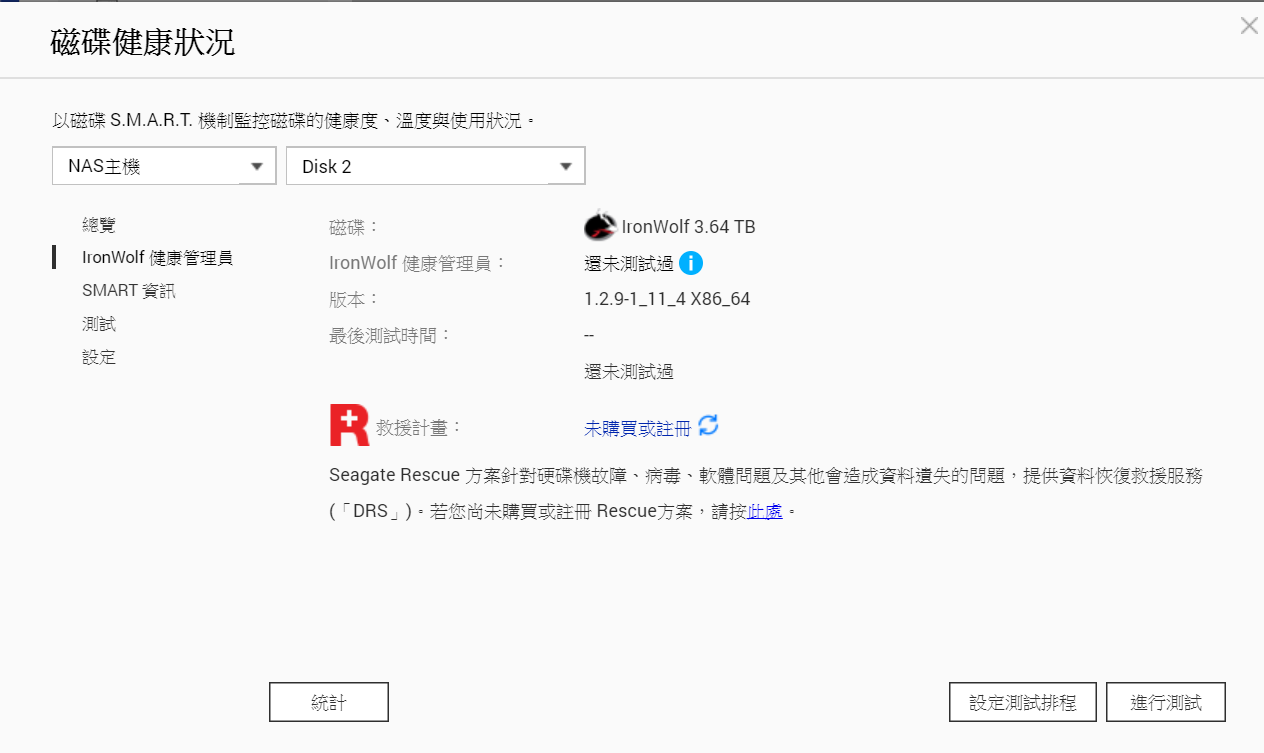Open the Disk 2 dropdown
Screen dimensions: 1264x753
435,166
